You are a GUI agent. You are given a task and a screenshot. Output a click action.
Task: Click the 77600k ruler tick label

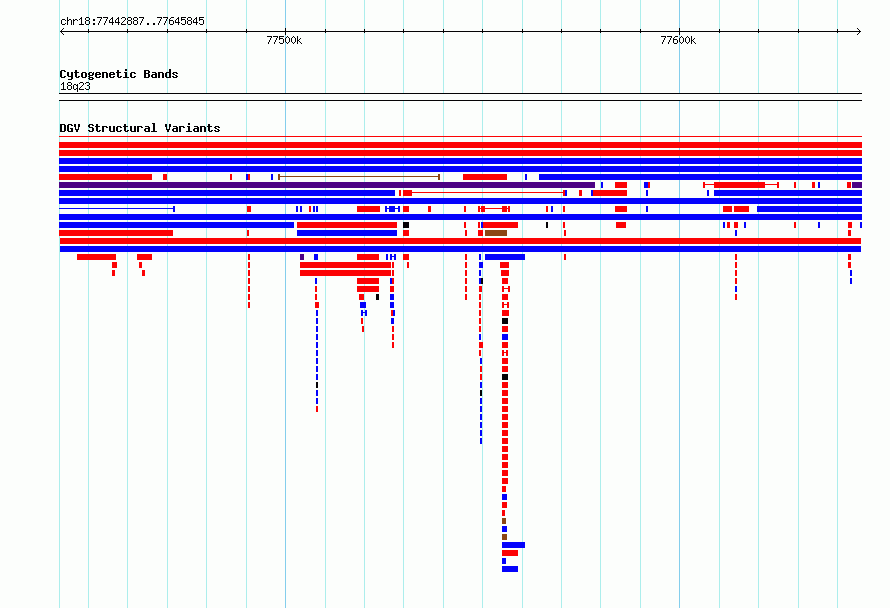pos(678,40)
